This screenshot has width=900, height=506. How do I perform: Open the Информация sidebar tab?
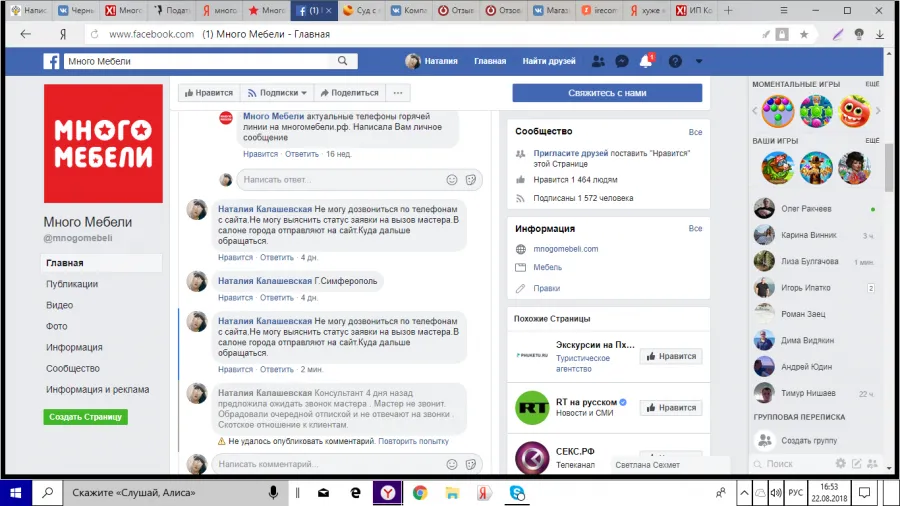pyautogui.click(x=74, y=347)
